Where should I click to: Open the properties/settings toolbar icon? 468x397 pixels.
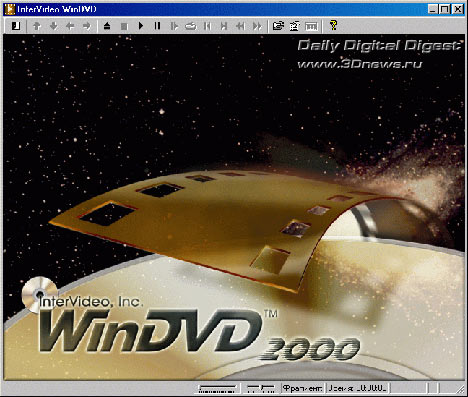tap(295, 26)
